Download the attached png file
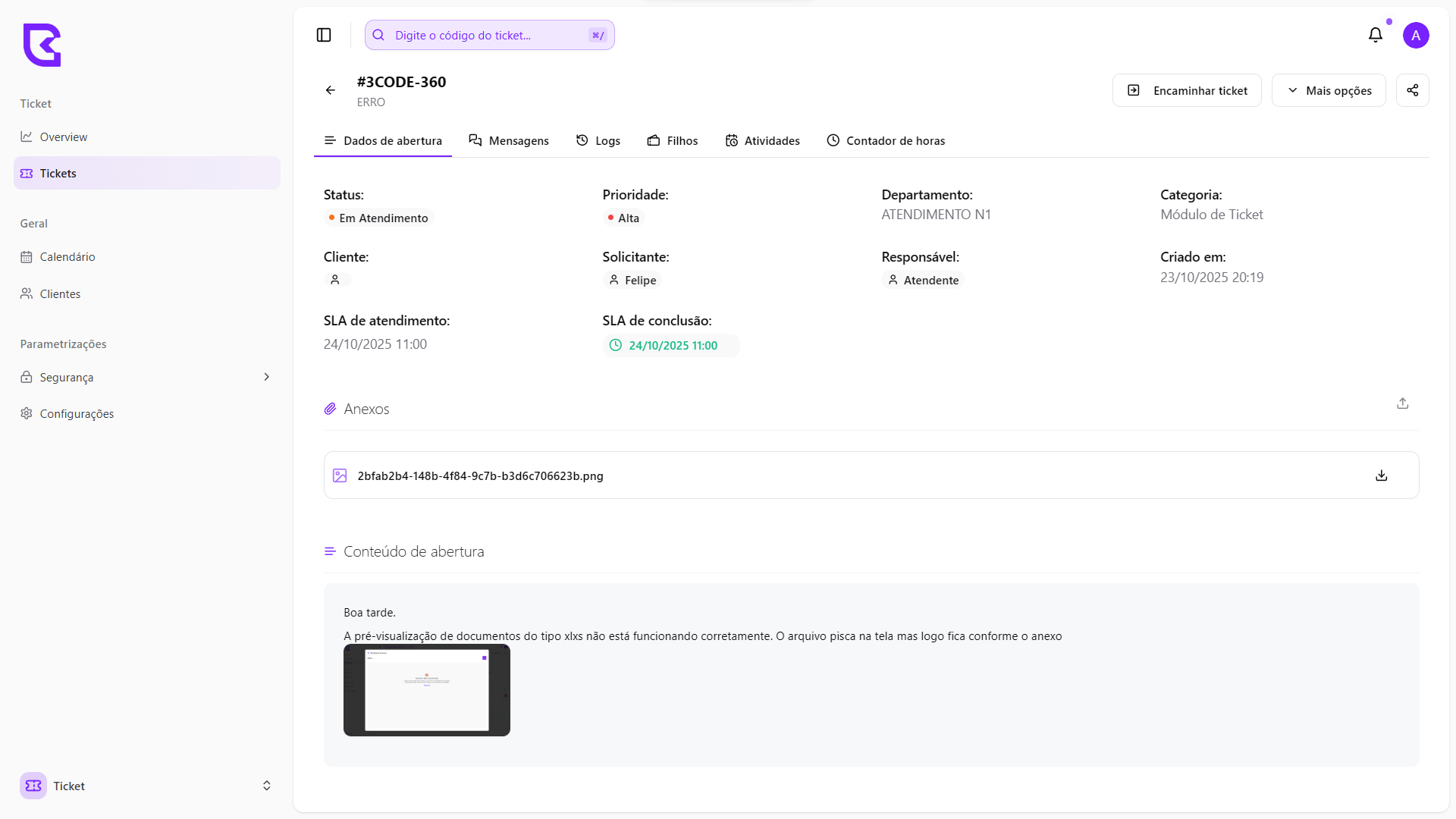 tap(1381, 475)
